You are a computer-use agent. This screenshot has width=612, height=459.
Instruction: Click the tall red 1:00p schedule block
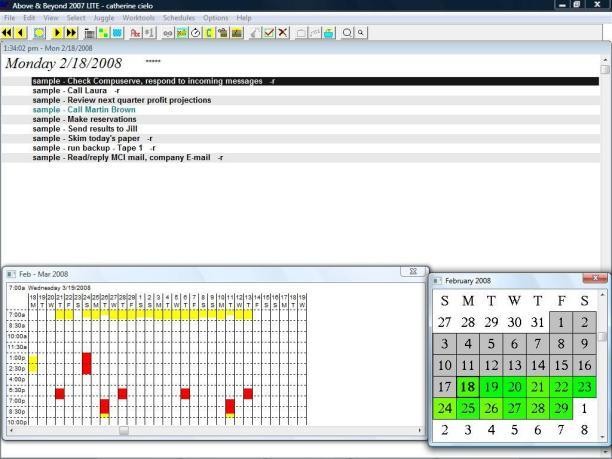click(x=87, y=363)
